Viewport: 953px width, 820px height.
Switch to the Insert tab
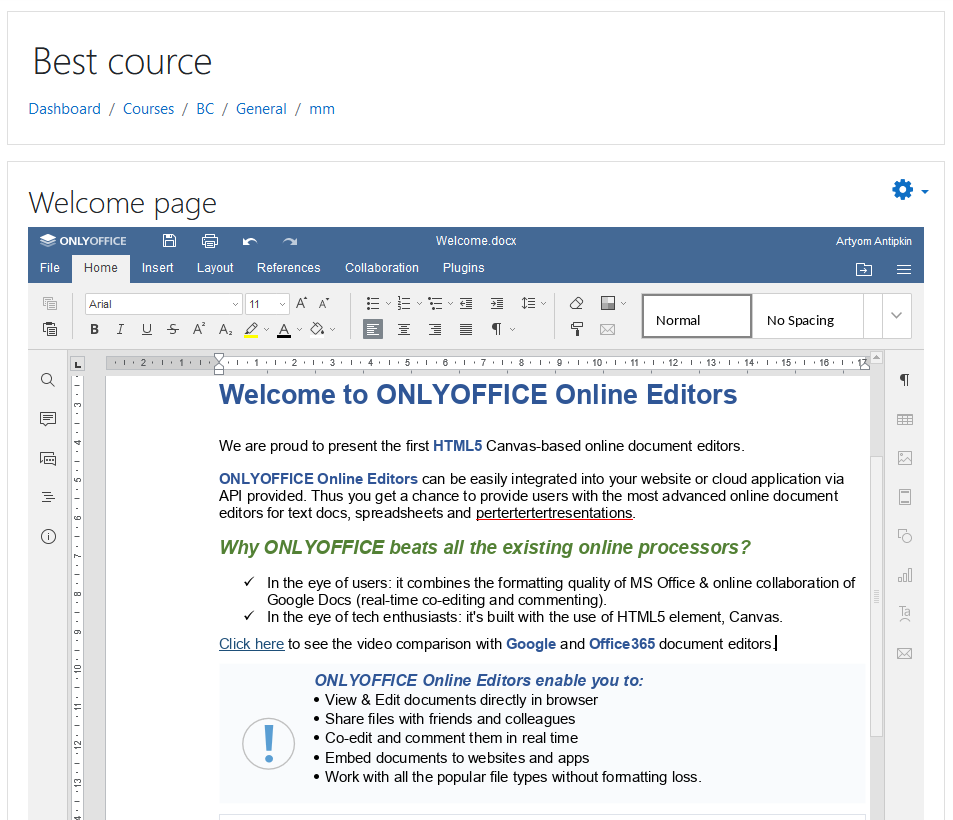157,268
